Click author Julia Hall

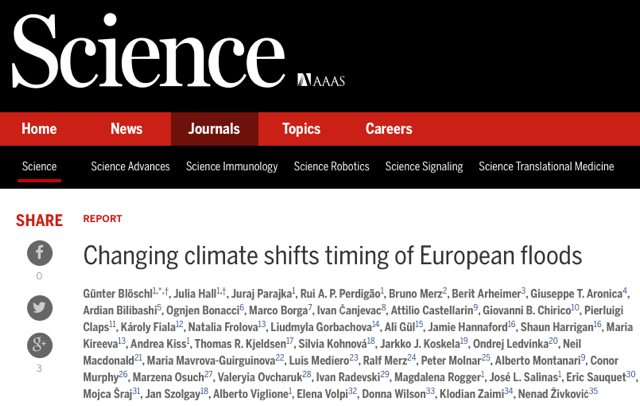pos(197,292)
